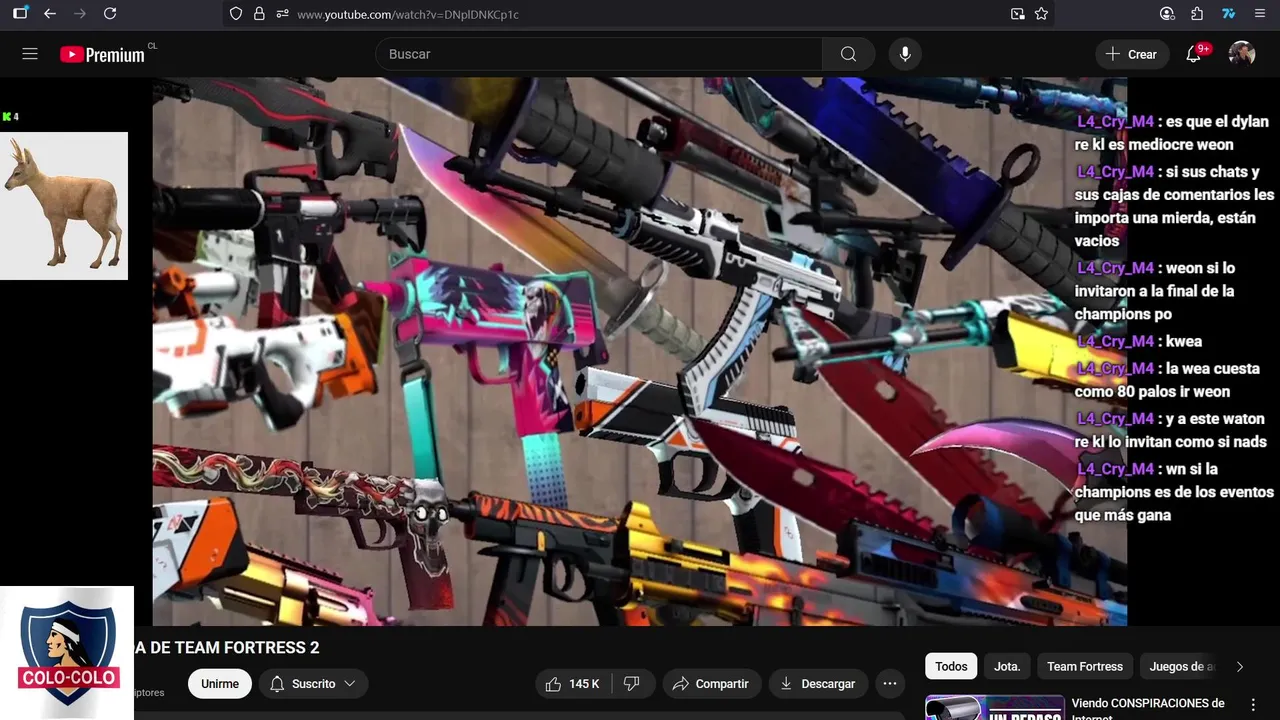This screenshot has width=1280, height=720.
Task: Click chat message 'kwea'
Action: (1139, 341)
